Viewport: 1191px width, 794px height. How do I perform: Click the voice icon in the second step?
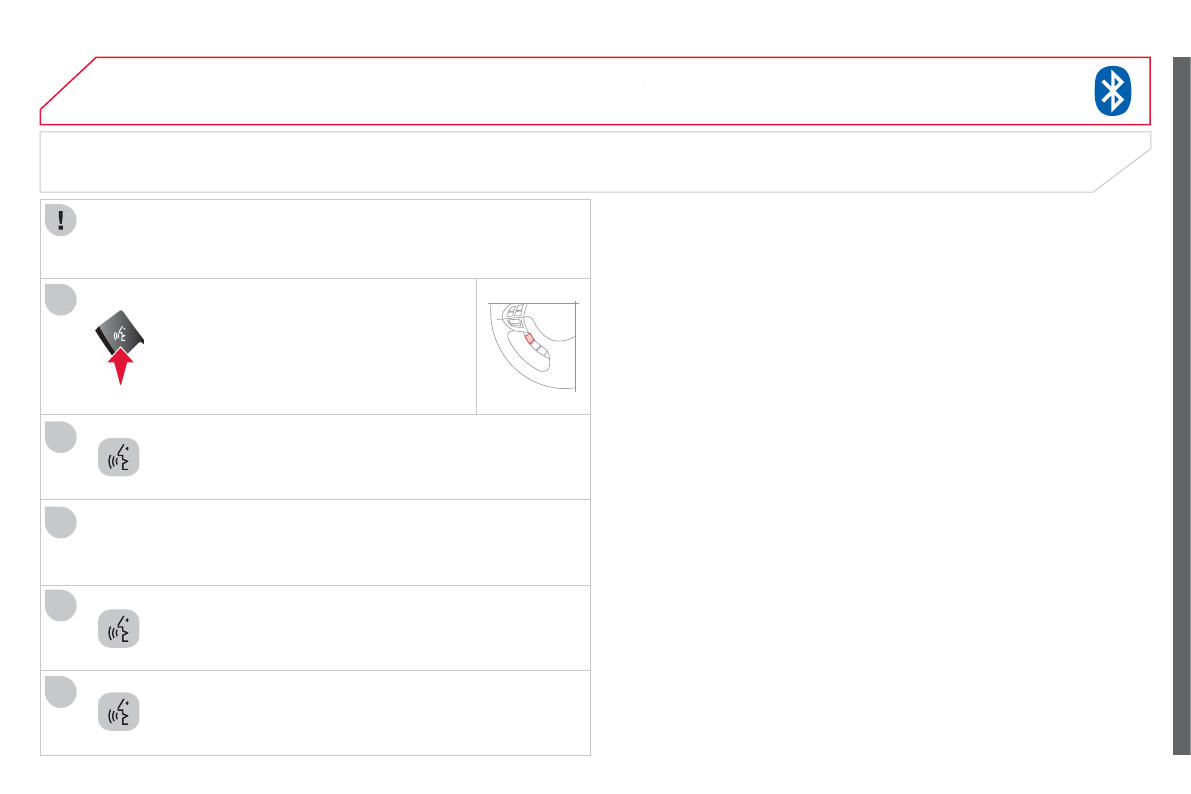(x=119, y=458)
